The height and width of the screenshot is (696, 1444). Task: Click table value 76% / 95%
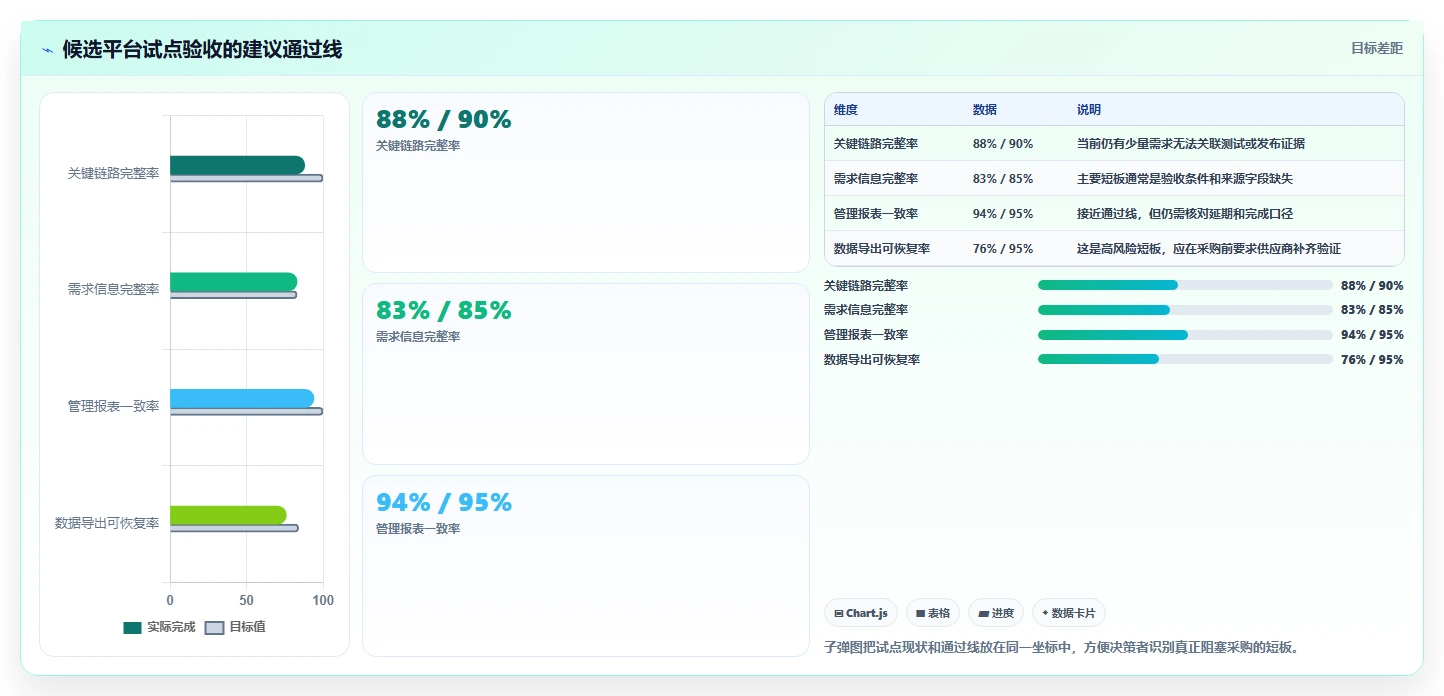(1003, 249)
